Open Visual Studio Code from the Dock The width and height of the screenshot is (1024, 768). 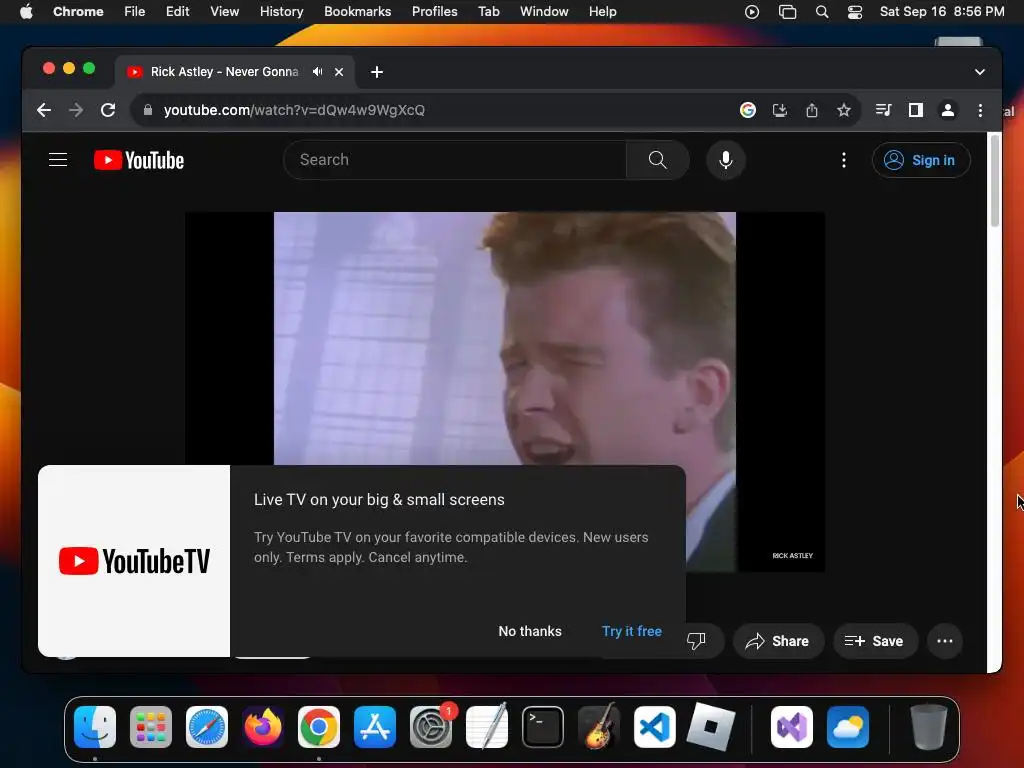tap(655, 727)
